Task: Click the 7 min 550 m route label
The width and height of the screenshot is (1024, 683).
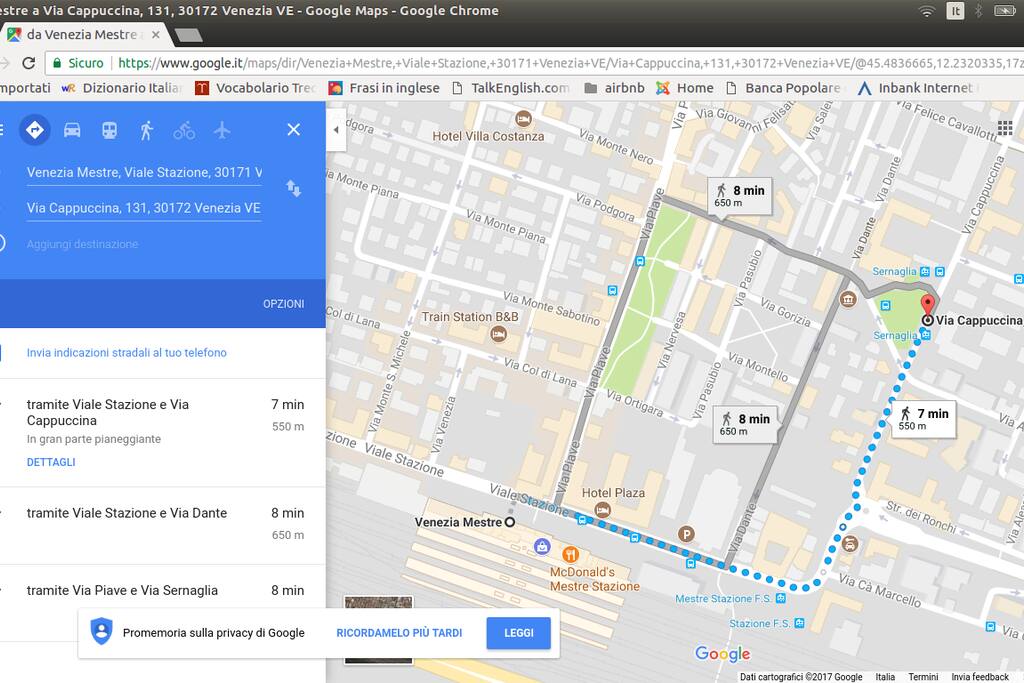Action: point(923,419)
